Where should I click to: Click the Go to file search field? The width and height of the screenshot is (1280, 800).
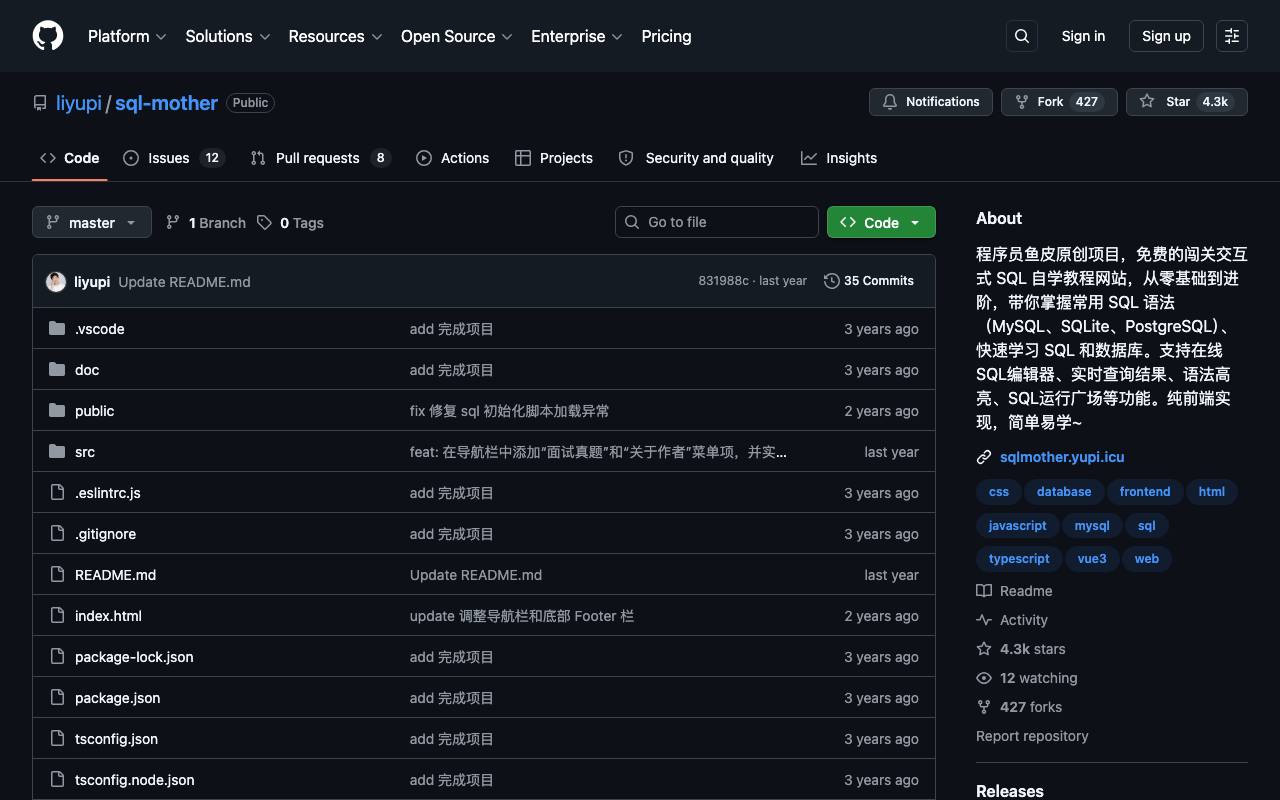[x=717, y=222]
